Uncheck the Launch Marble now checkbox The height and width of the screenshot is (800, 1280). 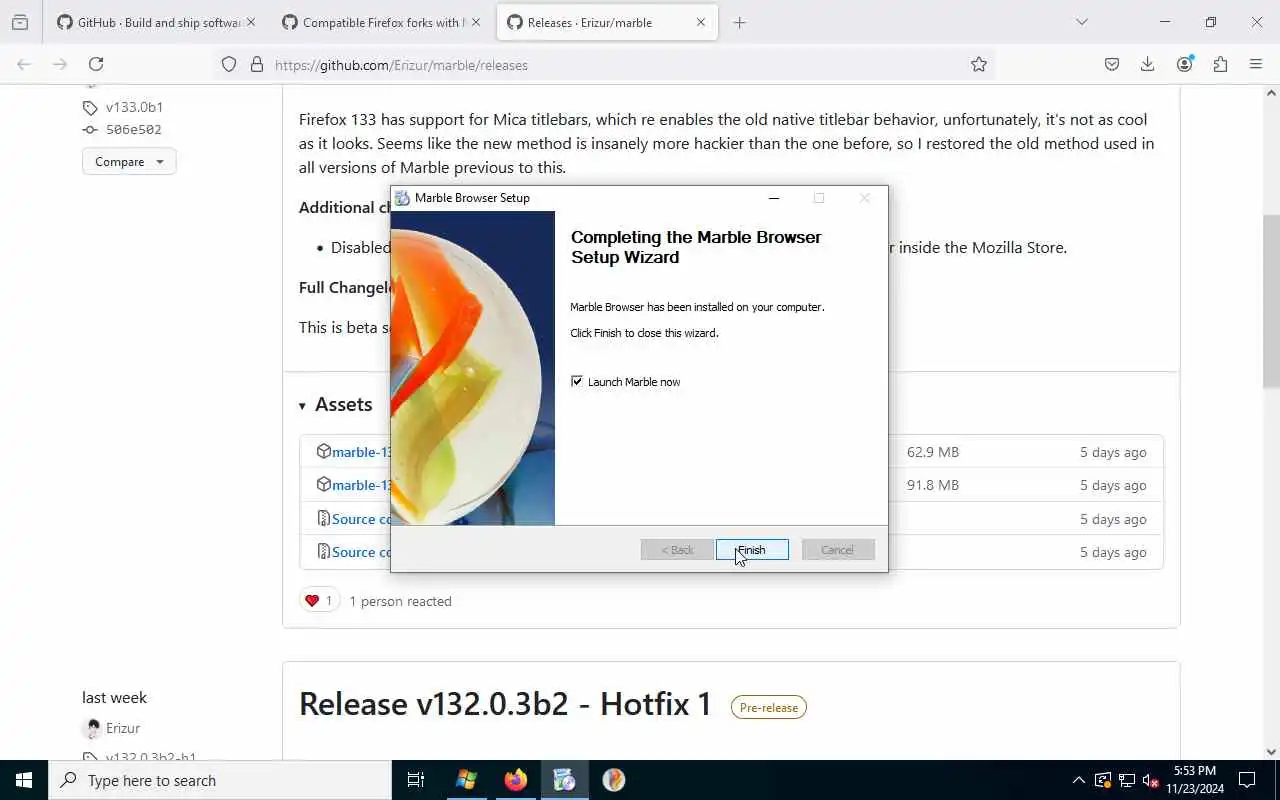[x=577, y=381]
